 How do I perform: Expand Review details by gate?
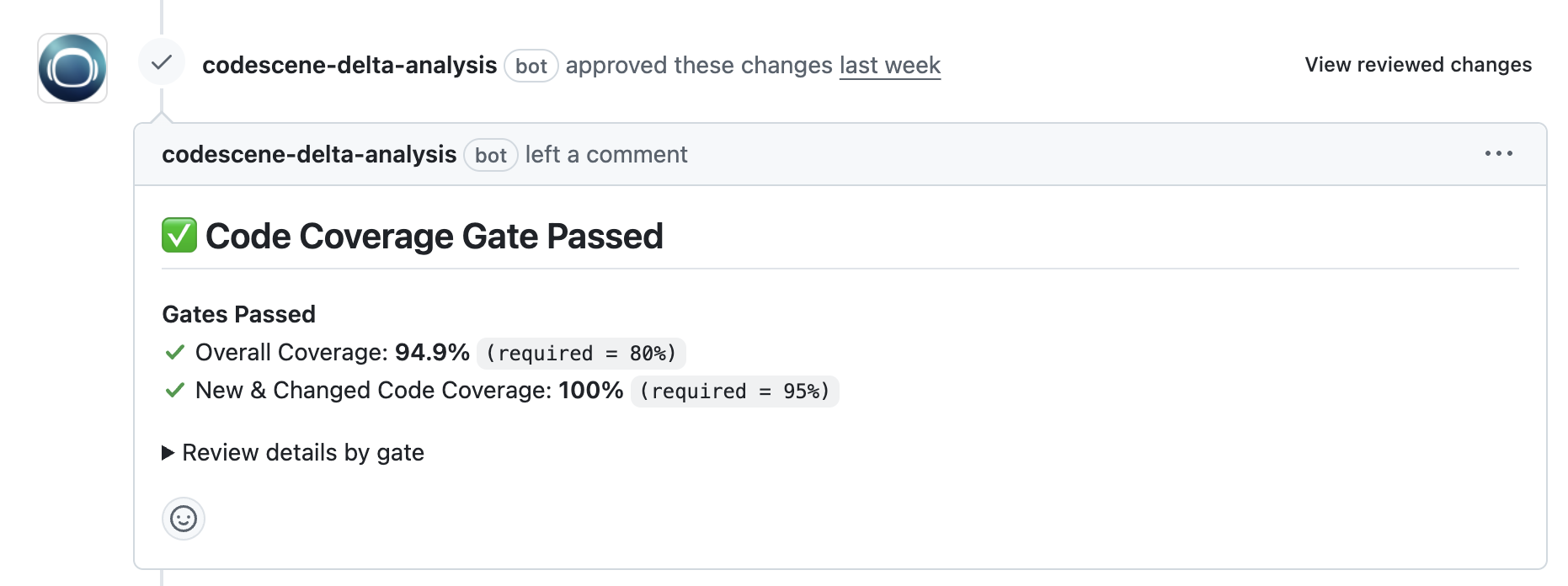coord(303,452)
